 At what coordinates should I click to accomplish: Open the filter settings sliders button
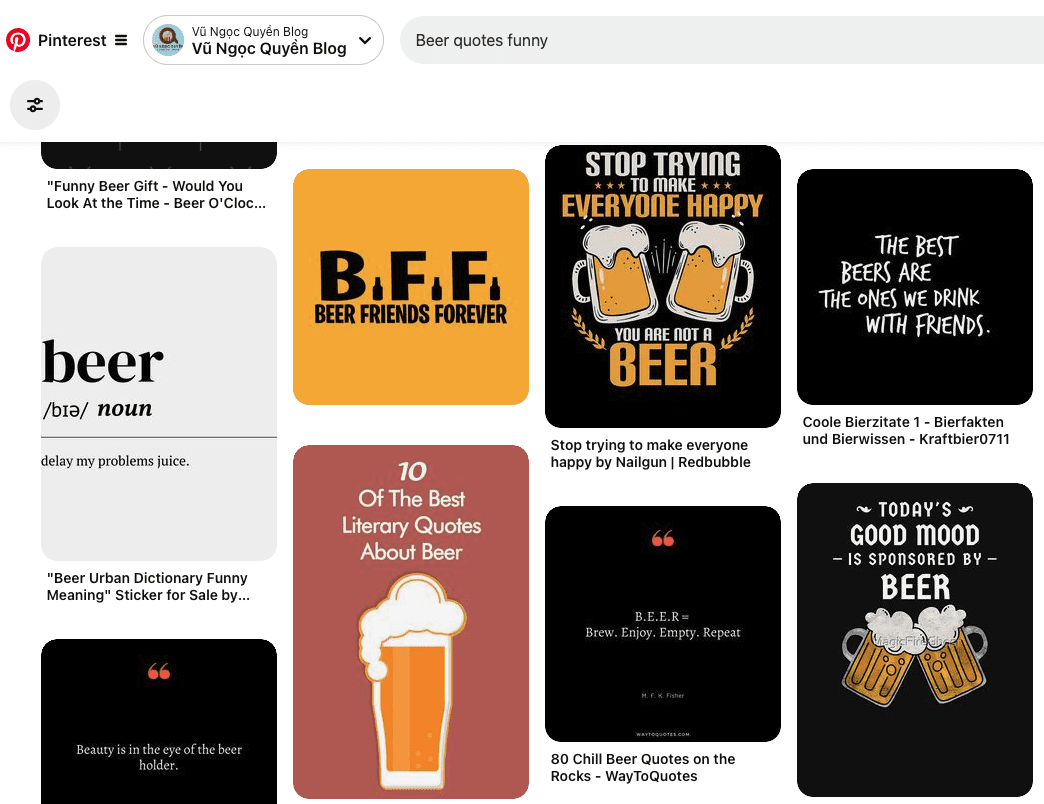click(x=35, y=104)
